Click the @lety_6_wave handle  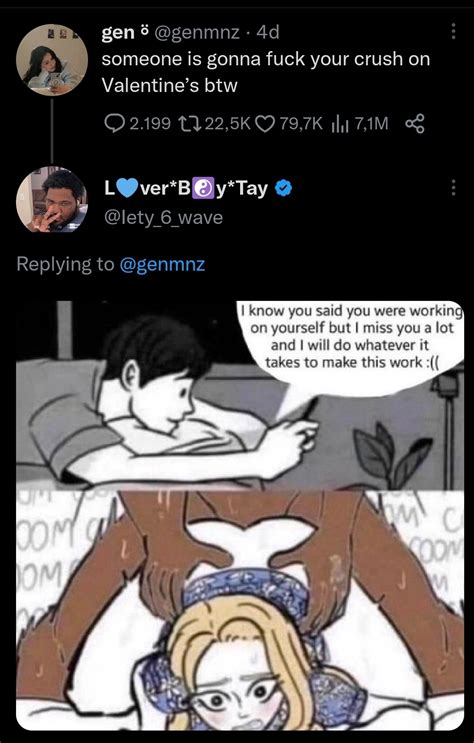coord(162,217)
